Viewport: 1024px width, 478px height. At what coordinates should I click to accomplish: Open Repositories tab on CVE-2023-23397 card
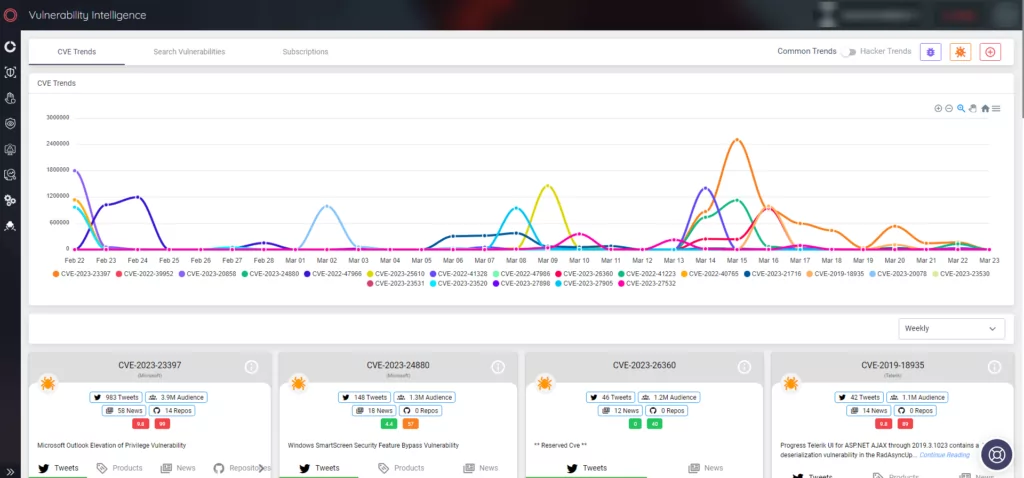pos(242,468)
